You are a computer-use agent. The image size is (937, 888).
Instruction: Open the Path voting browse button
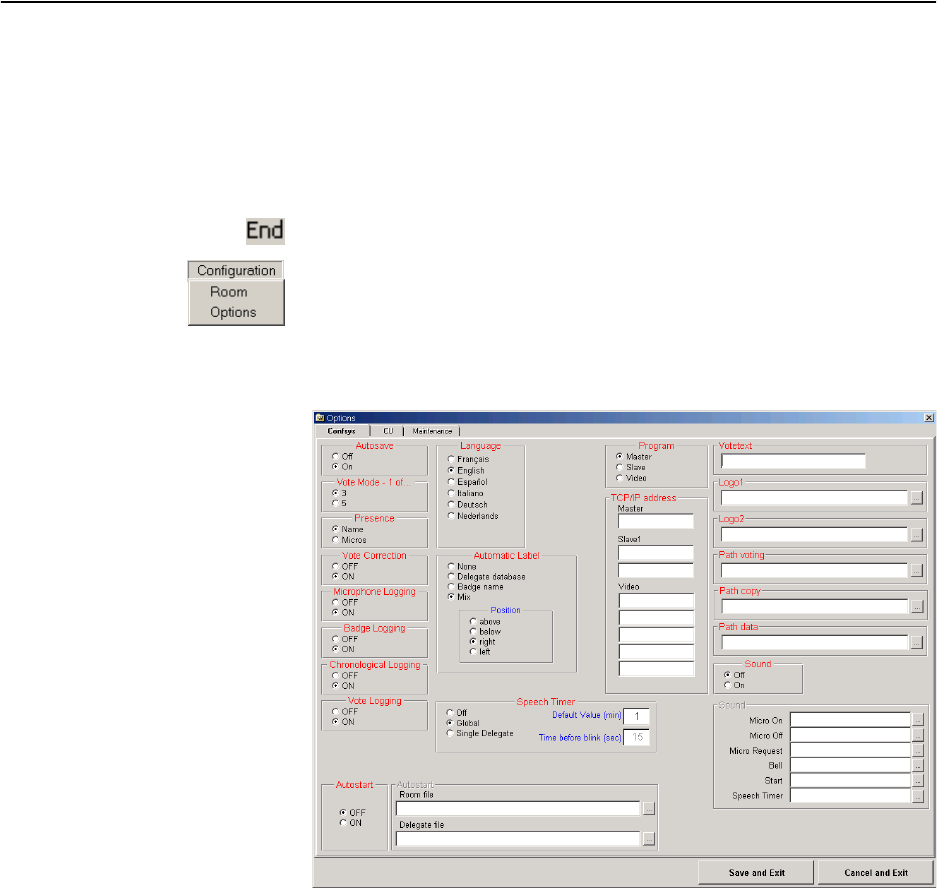(916, 571)
